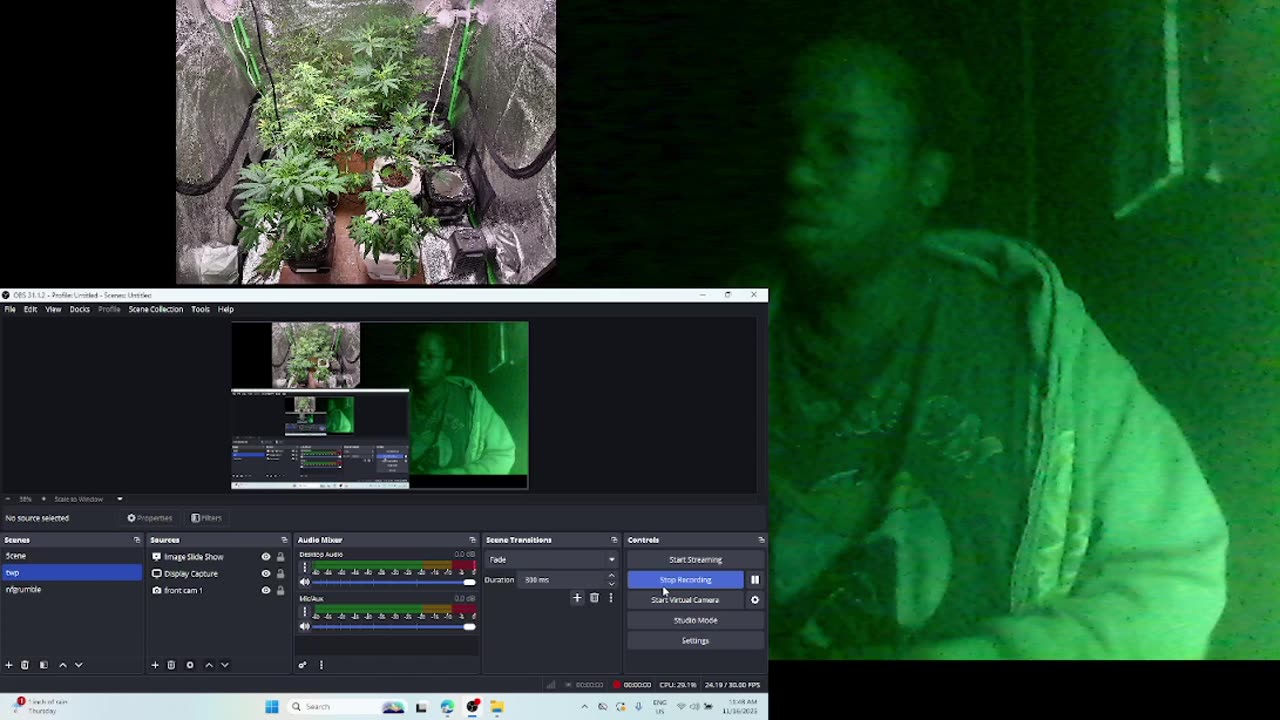Toggle Studio Mode
The image size is (1280, 720).
[695, 620]
